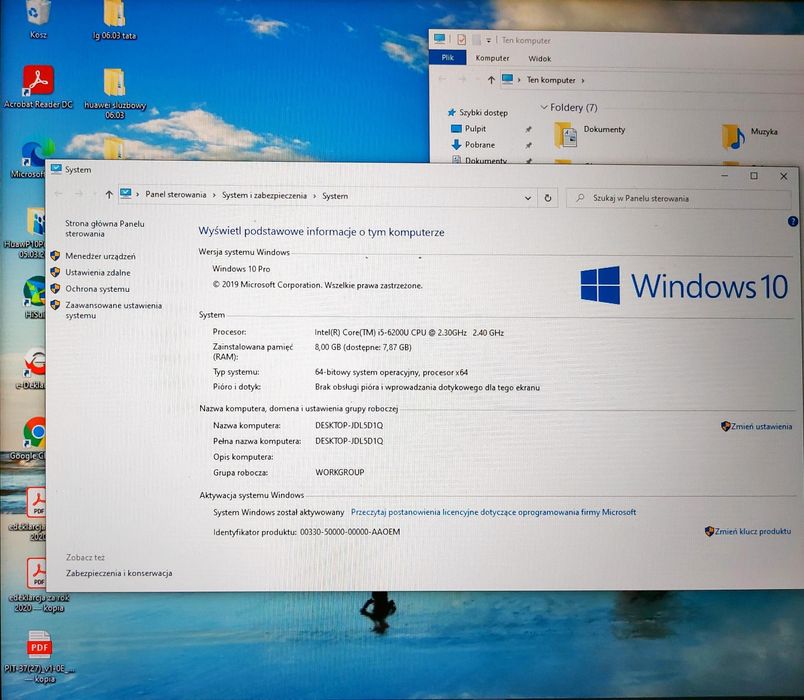Viewport: 804px width, 700px height.
Task: Click '8,00 GB (dostępne: 7,87 GB)' RAM value
Action: pos(363,347)
